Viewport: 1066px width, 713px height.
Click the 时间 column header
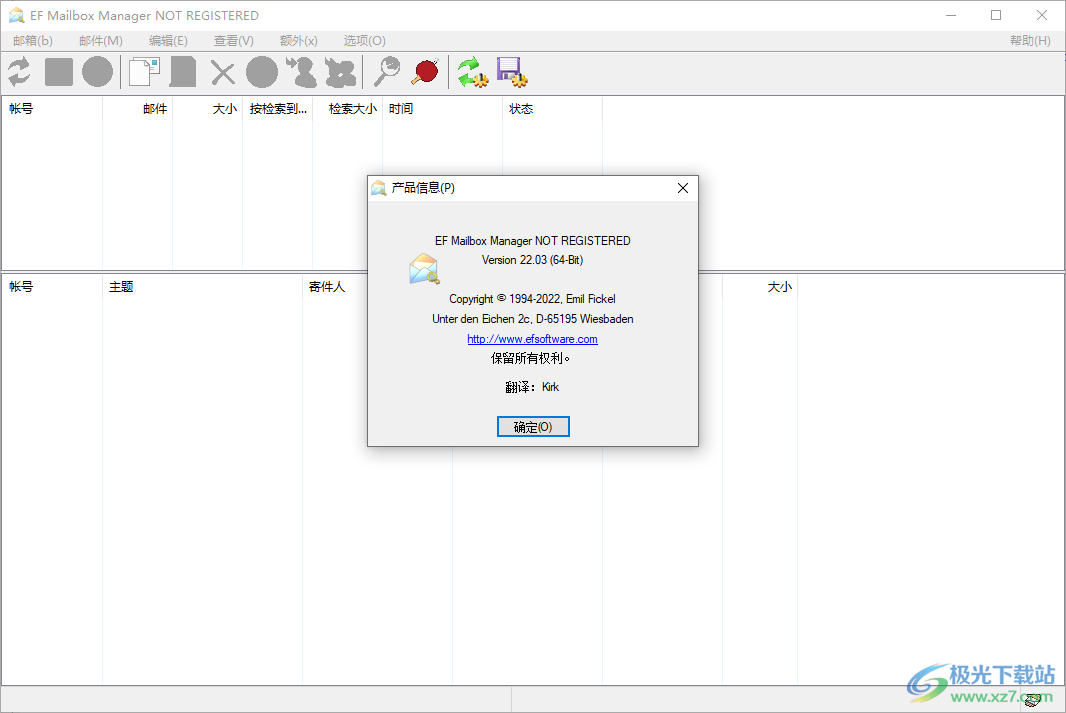point(443,109)
